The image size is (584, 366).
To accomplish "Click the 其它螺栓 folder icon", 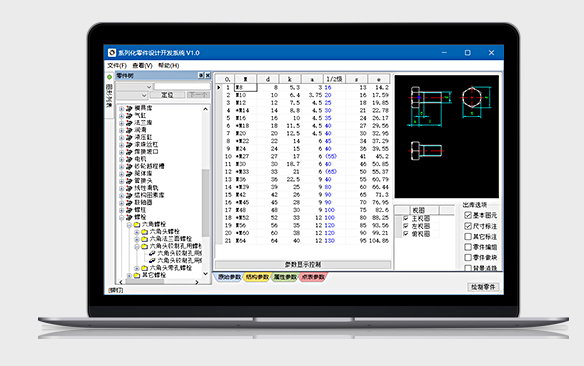I will [x=137, y=276].
